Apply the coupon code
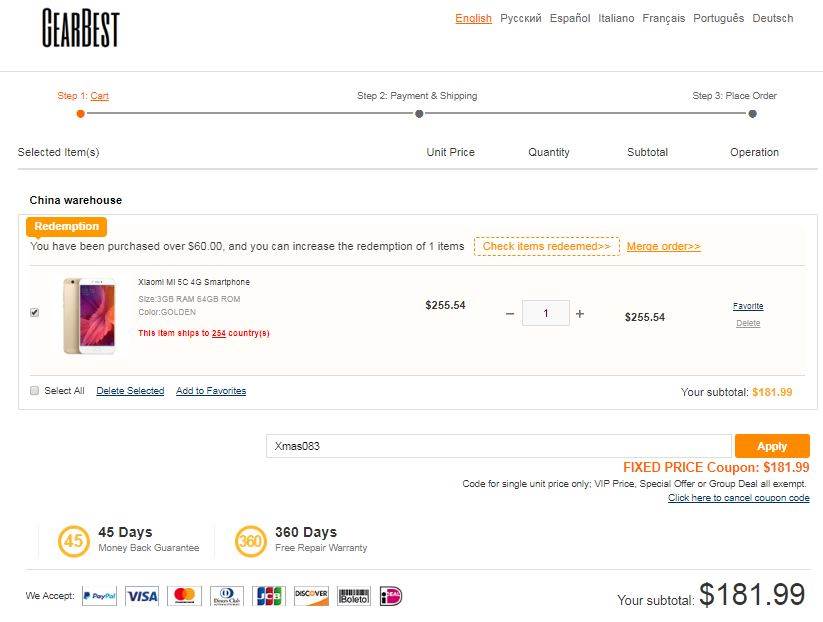The image size is (823, 622). (x=772, y=446)
